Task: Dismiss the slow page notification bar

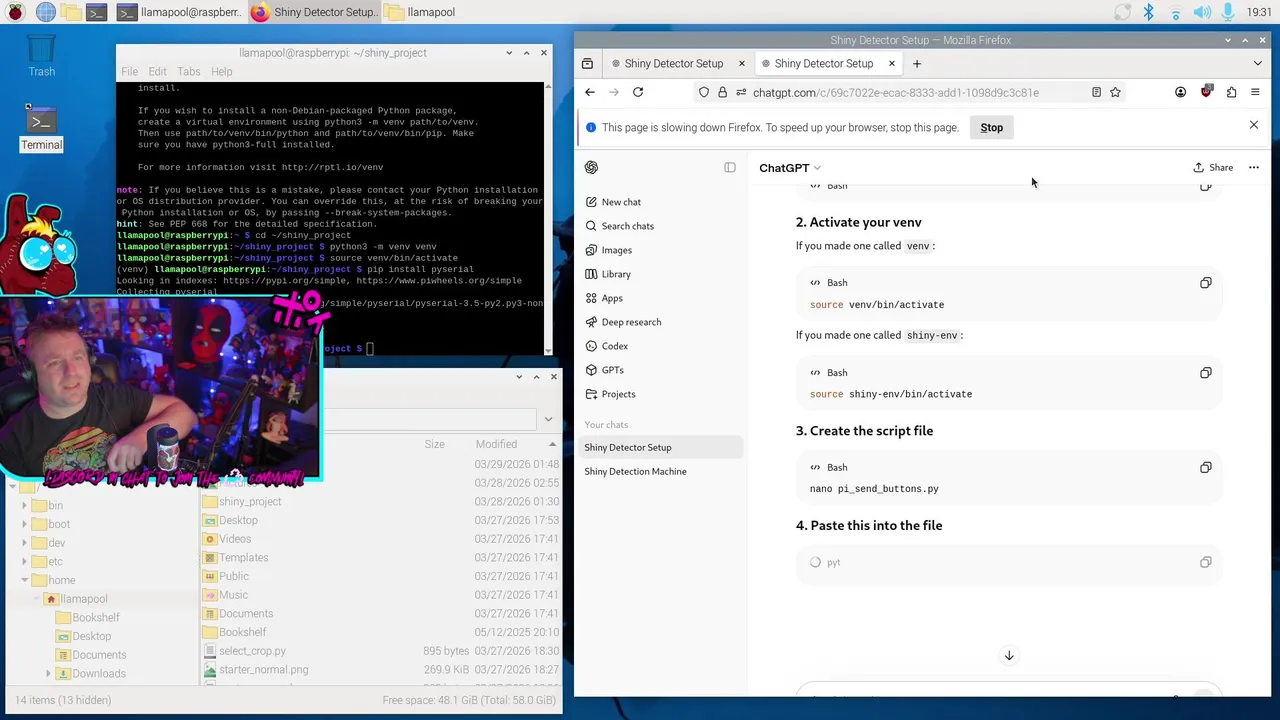Action: coord(1254,125)
